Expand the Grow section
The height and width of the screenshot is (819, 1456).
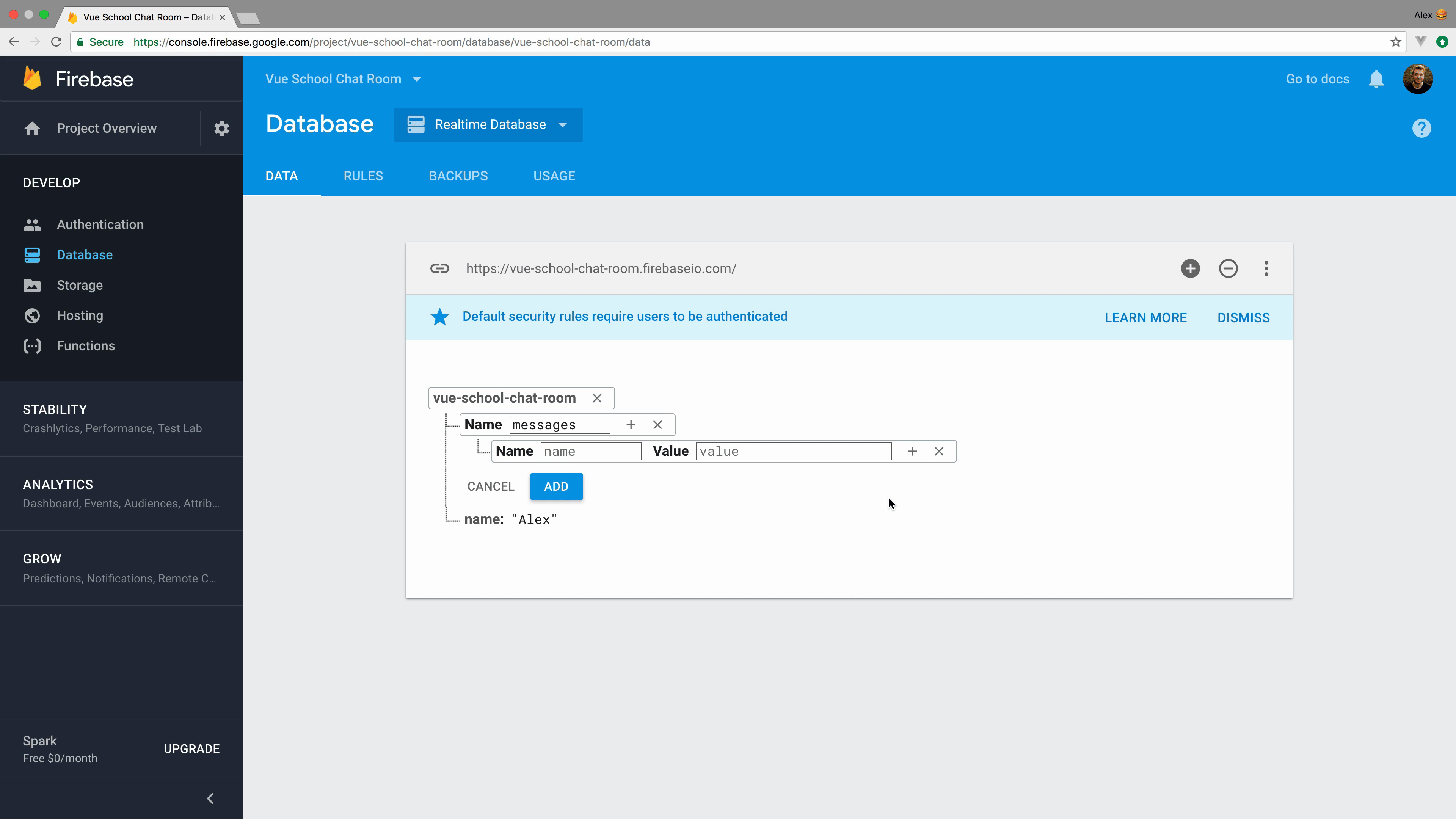[121, 568]
